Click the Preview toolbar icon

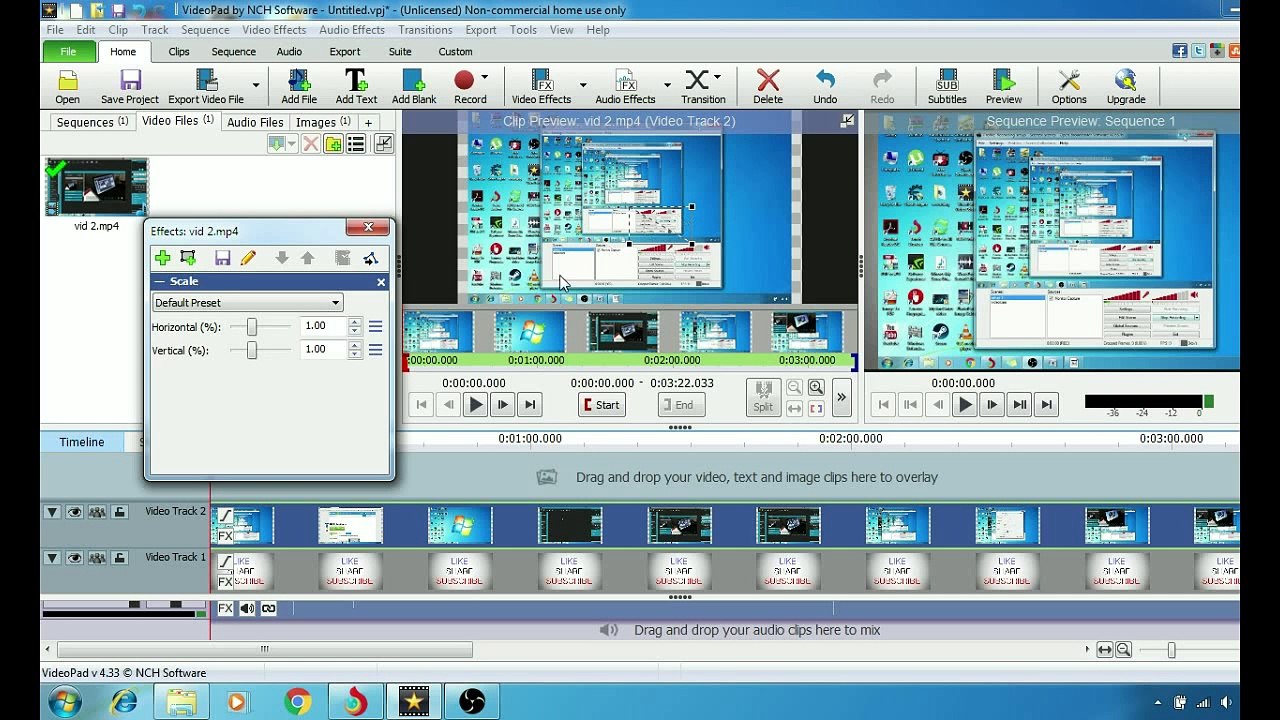1003,87
